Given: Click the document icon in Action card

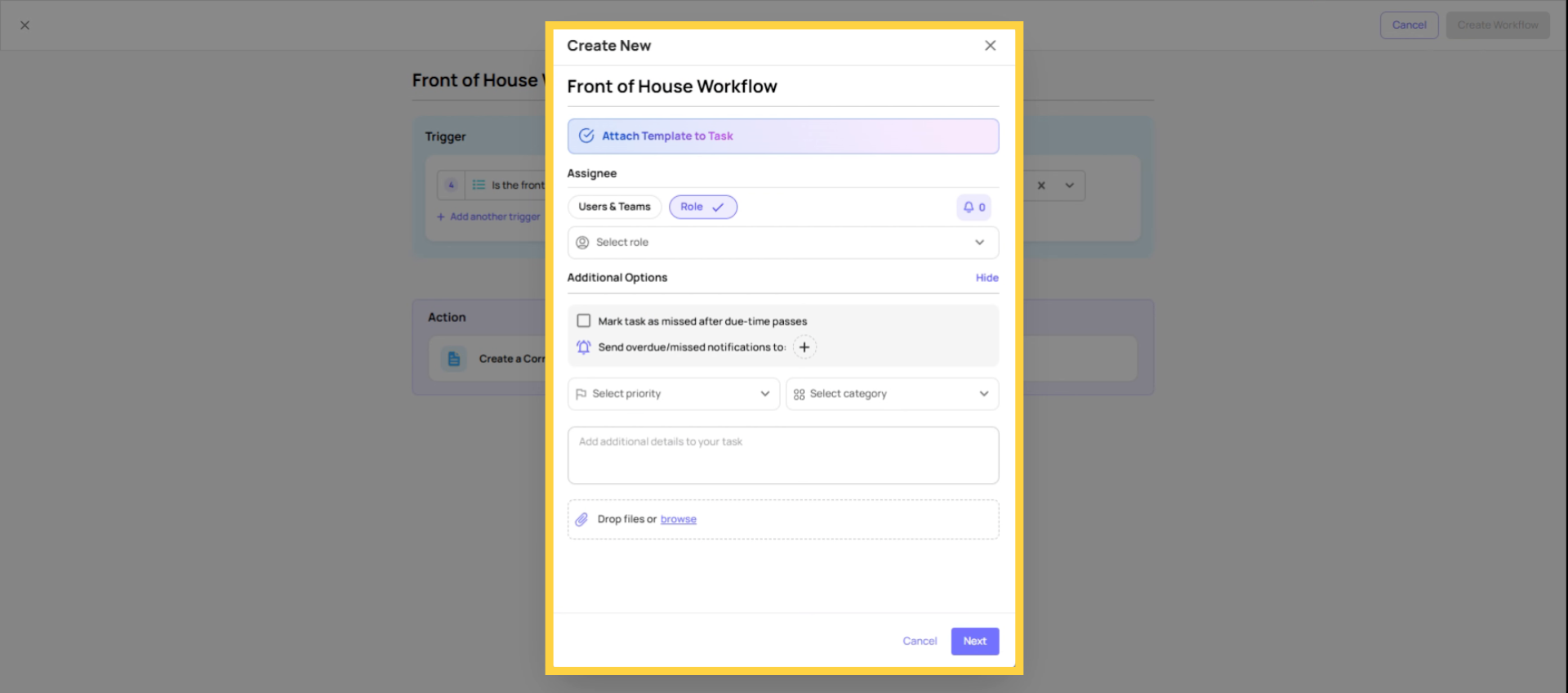Looking at the screenshot, I should pyautogui.click(x=454, y=359).
